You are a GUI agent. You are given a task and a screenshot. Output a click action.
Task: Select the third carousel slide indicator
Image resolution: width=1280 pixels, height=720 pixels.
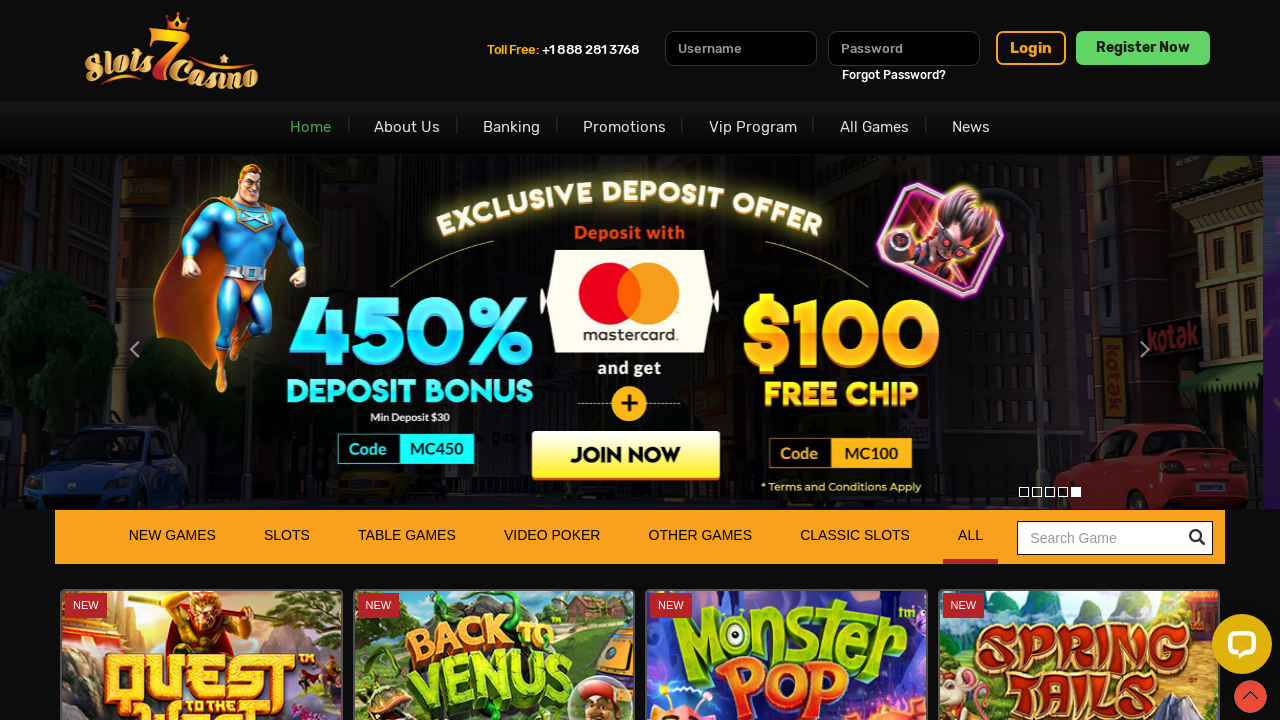(1050, 492)
